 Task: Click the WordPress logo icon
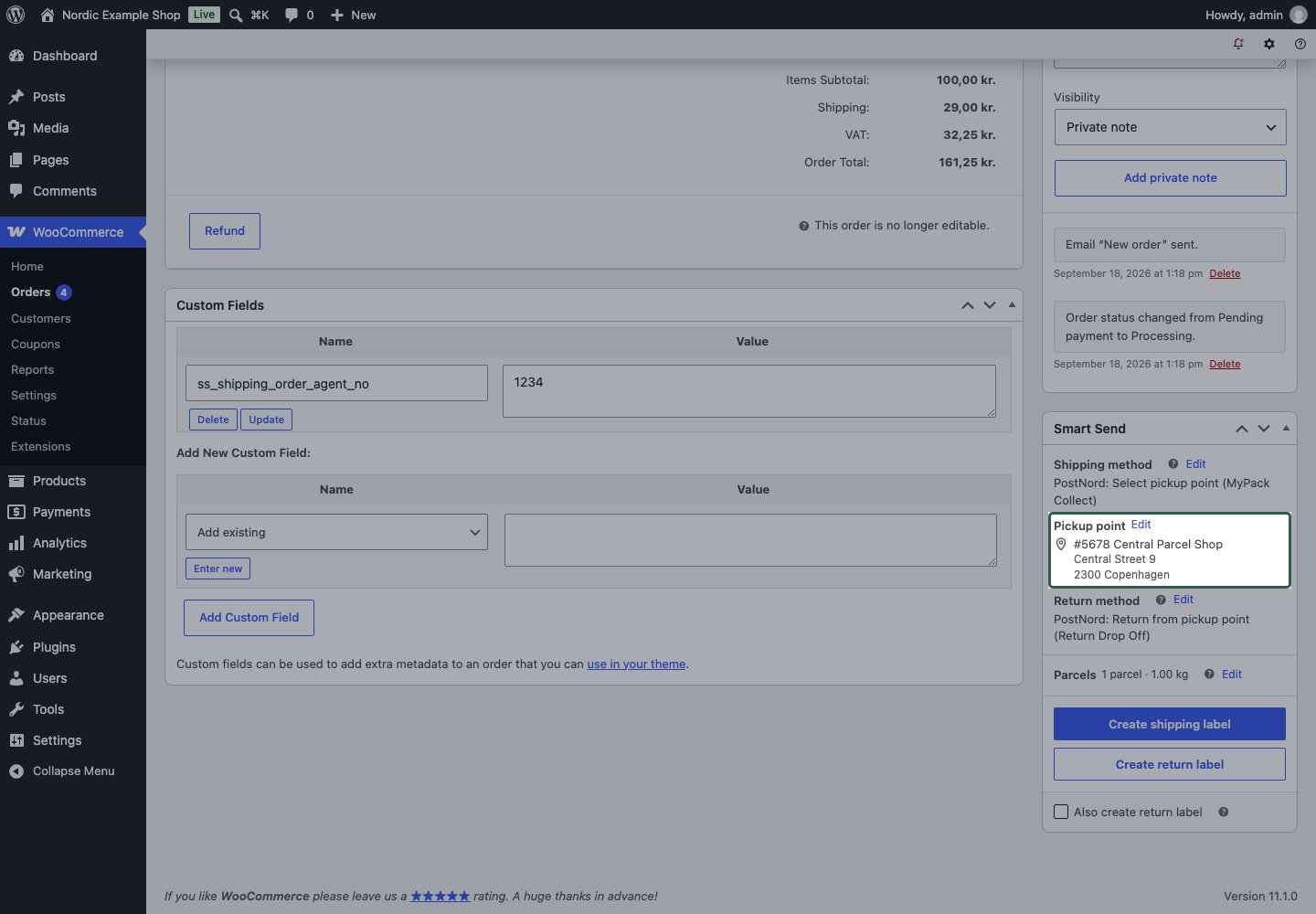[16, 15]
